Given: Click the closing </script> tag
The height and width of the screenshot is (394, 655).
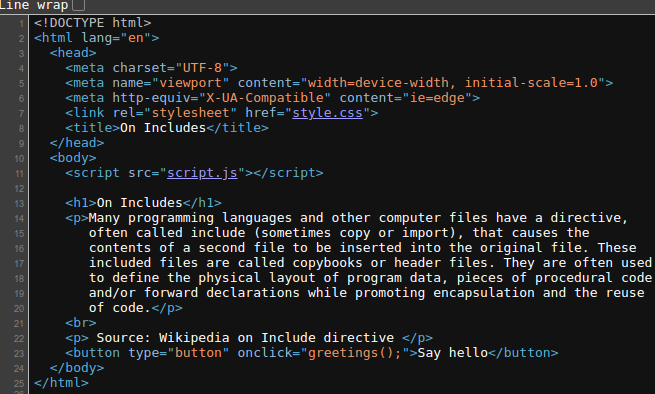Looking at the screenshot, I should pos(288,173).
